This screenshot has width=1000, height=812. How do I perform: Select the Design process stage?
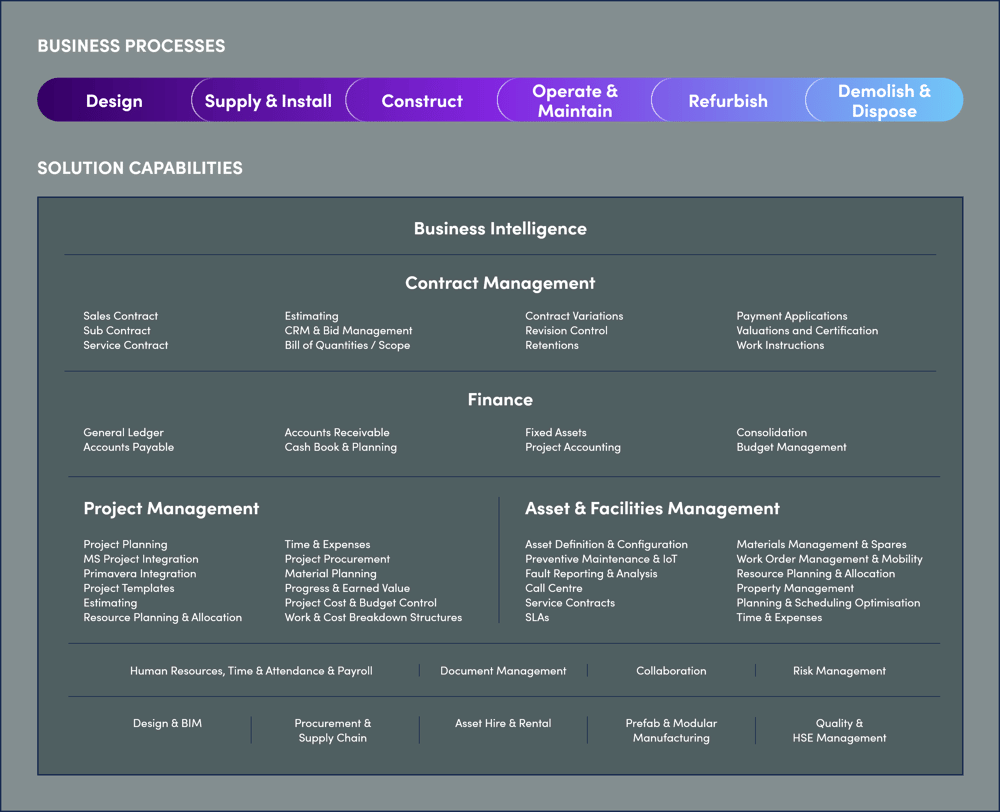[x=114, y=100]
